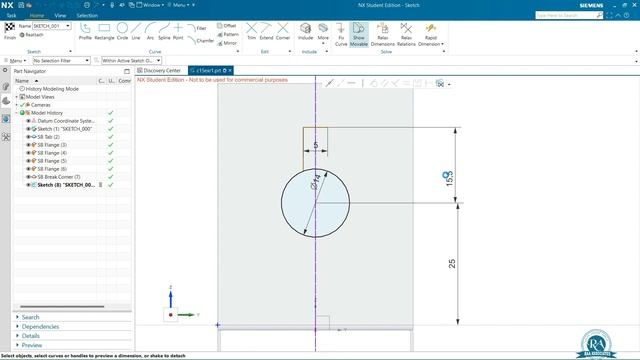Click the Include tool icon
The height and width of the screenshot is (360, 640).
[305, 28]
